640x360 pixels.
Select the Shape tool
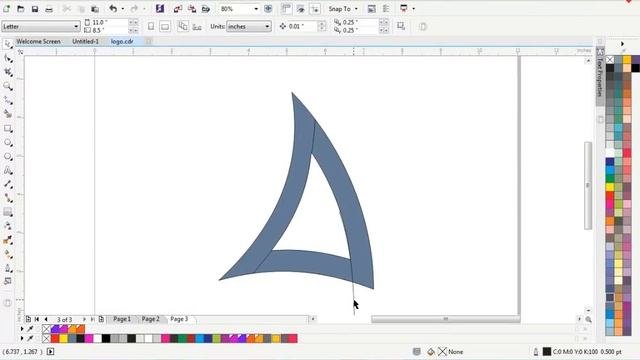pos(8,58)
